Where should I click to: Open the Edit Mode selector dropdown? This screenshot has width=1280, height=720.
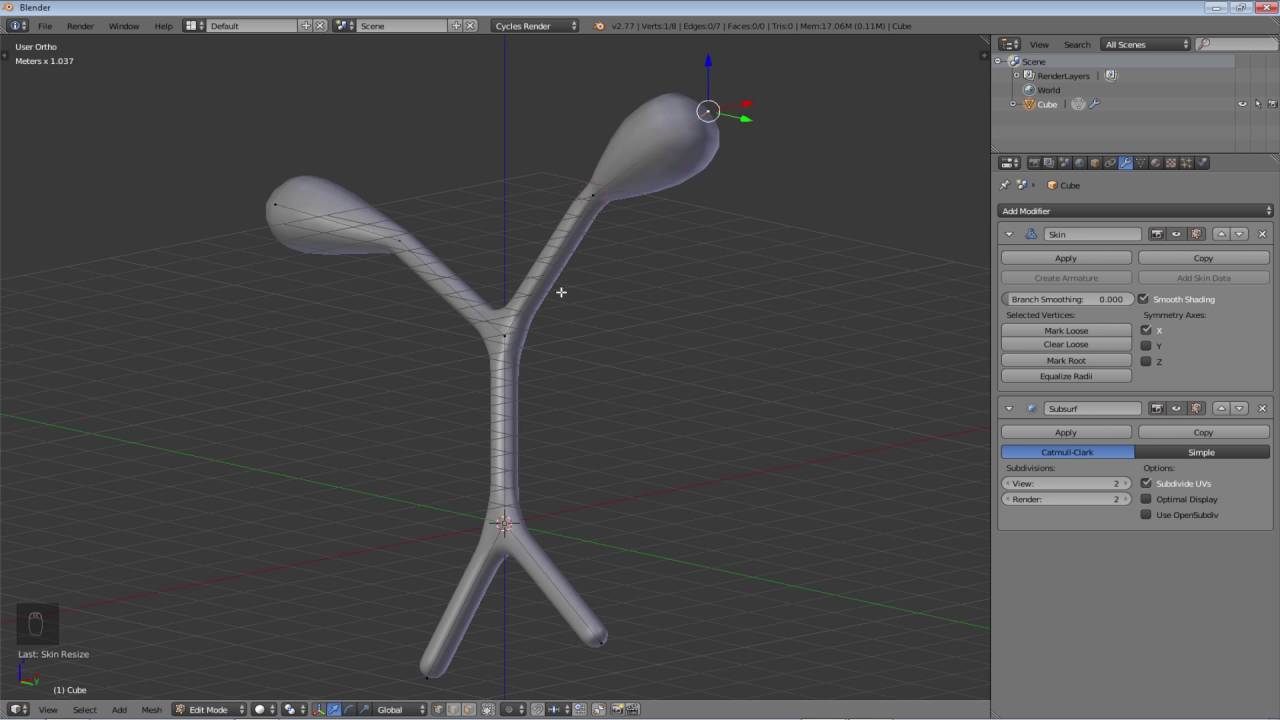209,710
